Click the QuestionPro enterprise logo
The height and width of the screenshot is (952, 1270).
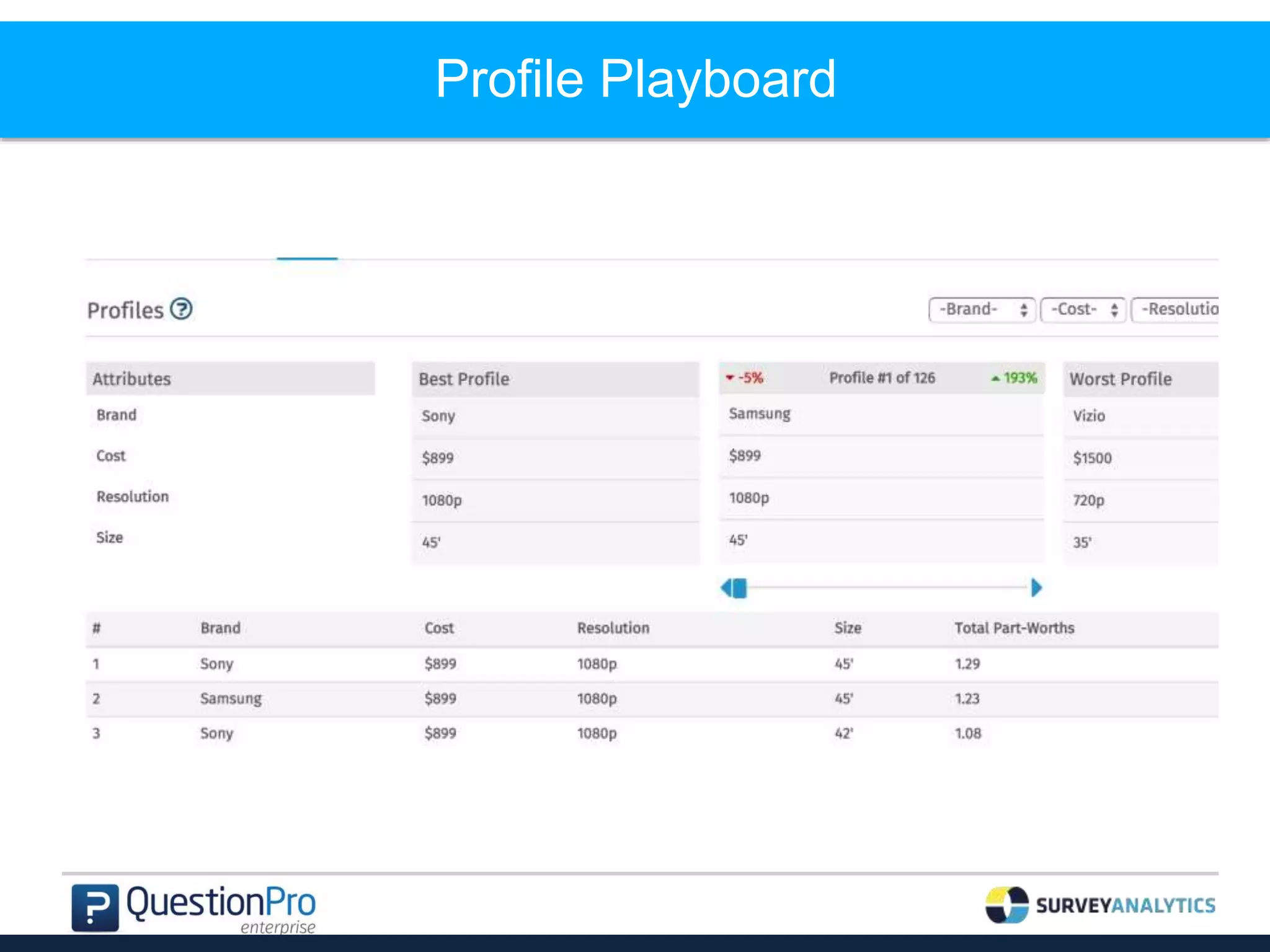point(193,908)
